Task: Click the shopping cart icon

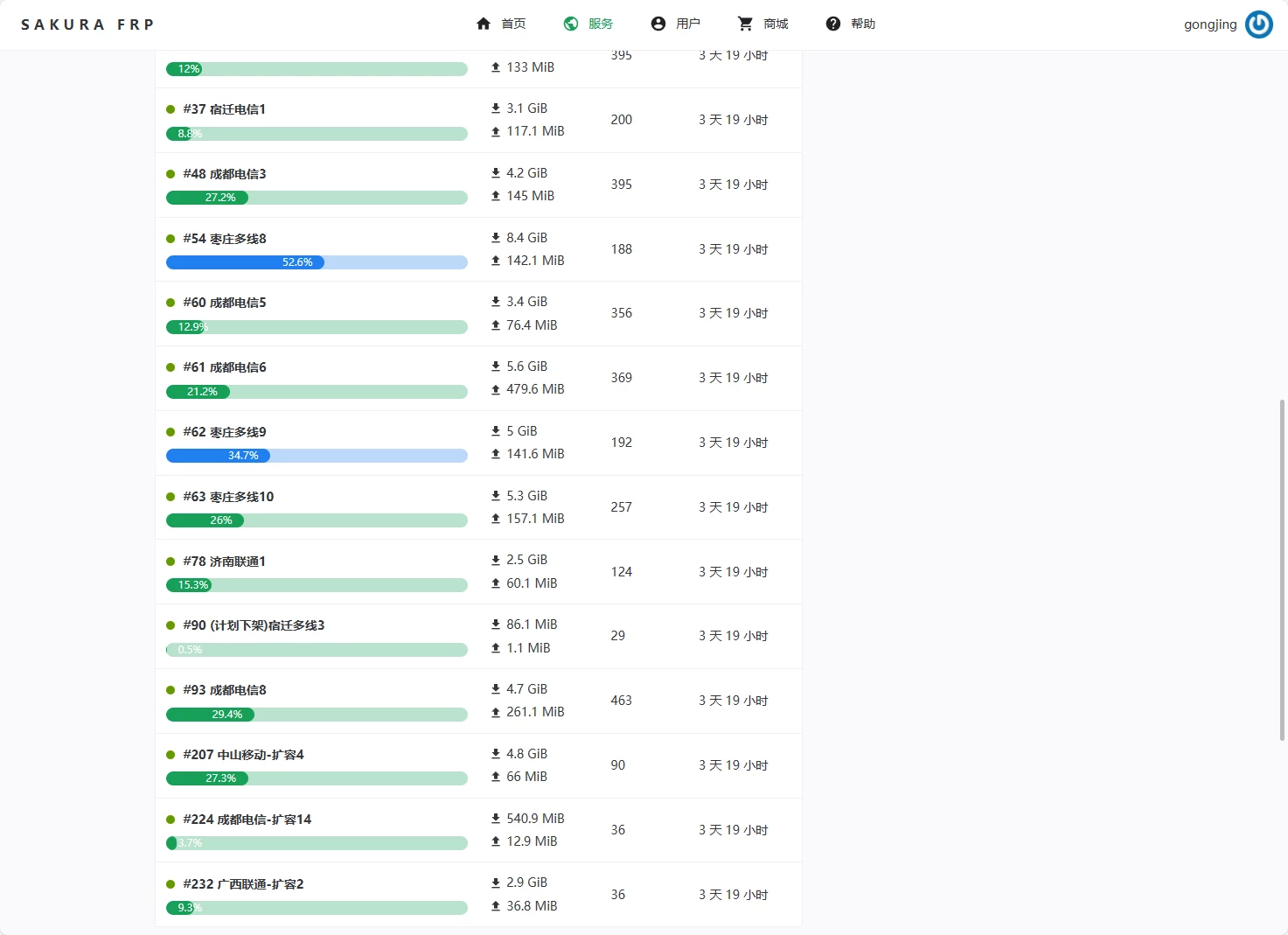Action: (x=745, y=24)
